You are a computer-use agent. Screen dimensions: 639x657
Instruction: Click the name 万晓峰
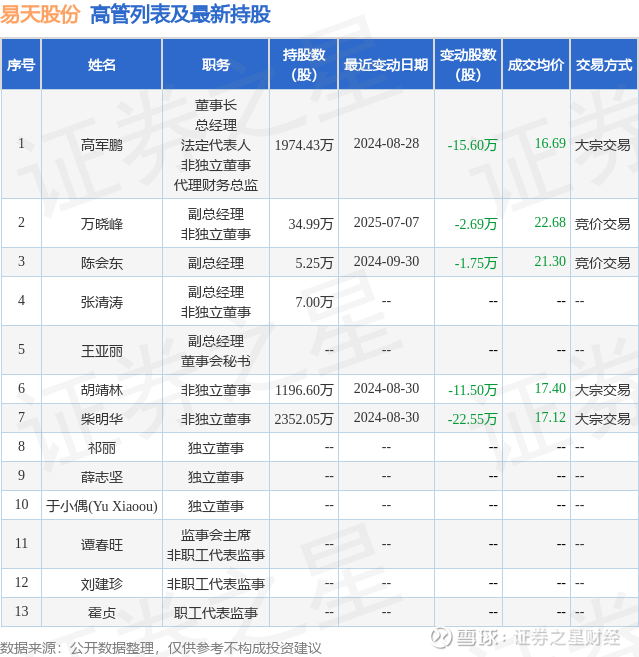point(101,224)
